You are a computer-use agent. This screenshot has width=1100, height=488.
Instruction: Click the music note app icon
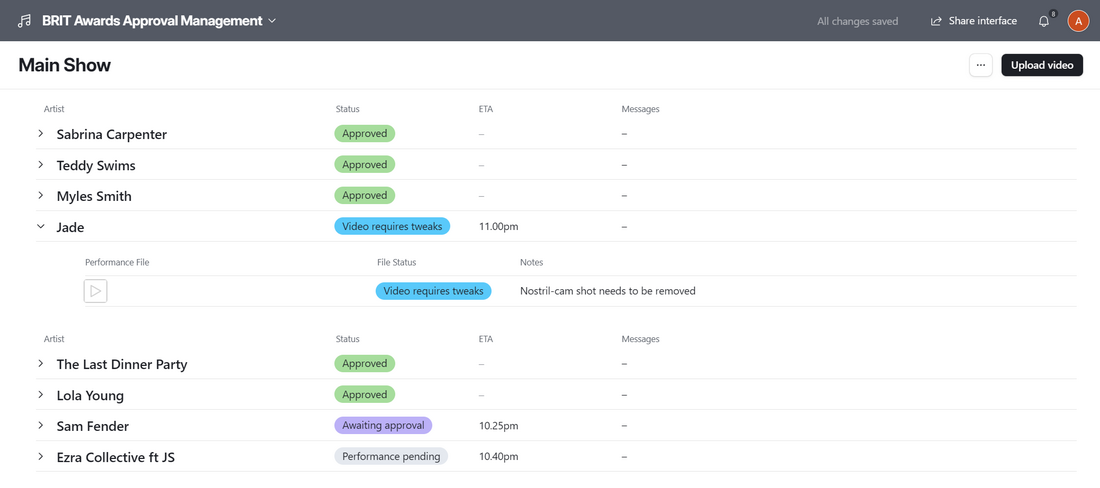[24, 21]
